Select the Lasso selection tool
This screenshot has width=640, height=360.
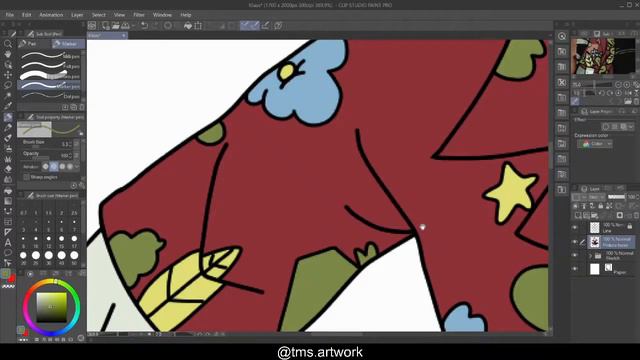click(7, 85)
